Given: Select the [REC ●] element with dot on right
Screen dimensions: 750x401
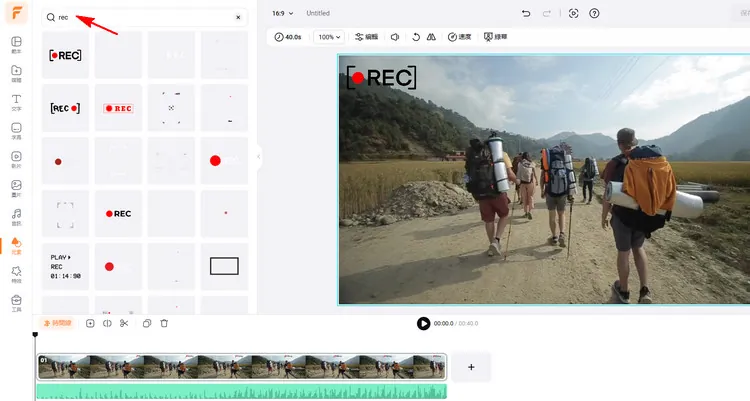Looking at the screenshot, I should pyautogui.click(x=65, y=108).
